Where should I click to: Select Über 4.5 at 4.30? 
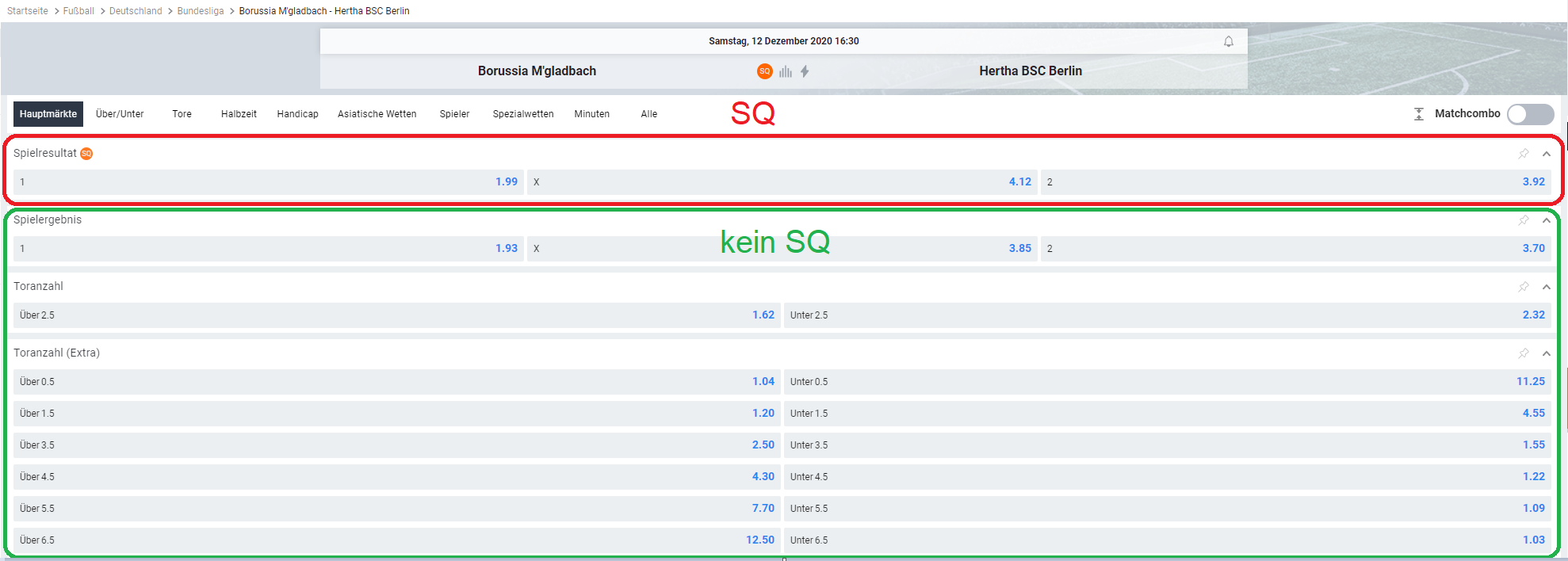(x=397, y=477)
